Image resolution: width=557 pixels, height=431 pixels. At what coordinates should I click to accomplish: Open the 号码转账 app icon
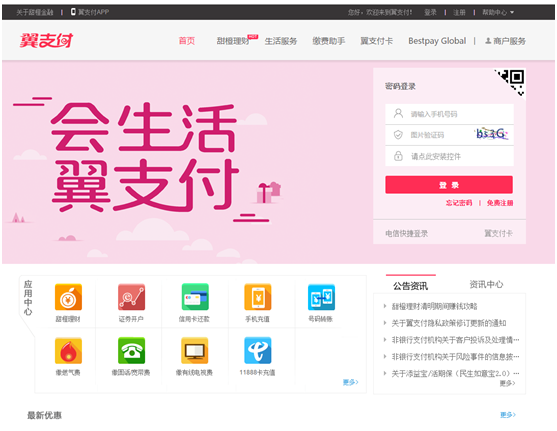[321, 297]
